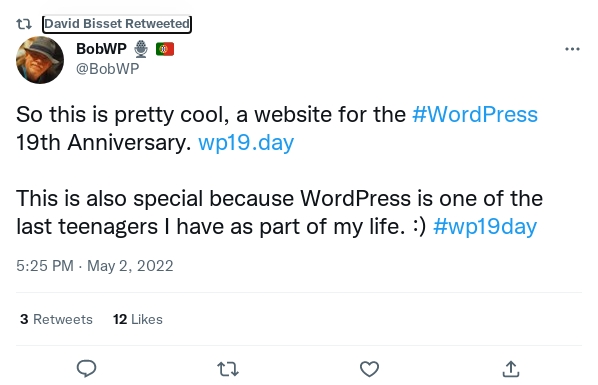Viewport: 598px width, 385px height.
Task: Retweet using the bottom retweet icon
Action: pyautogui.click(x=228, y=369)
